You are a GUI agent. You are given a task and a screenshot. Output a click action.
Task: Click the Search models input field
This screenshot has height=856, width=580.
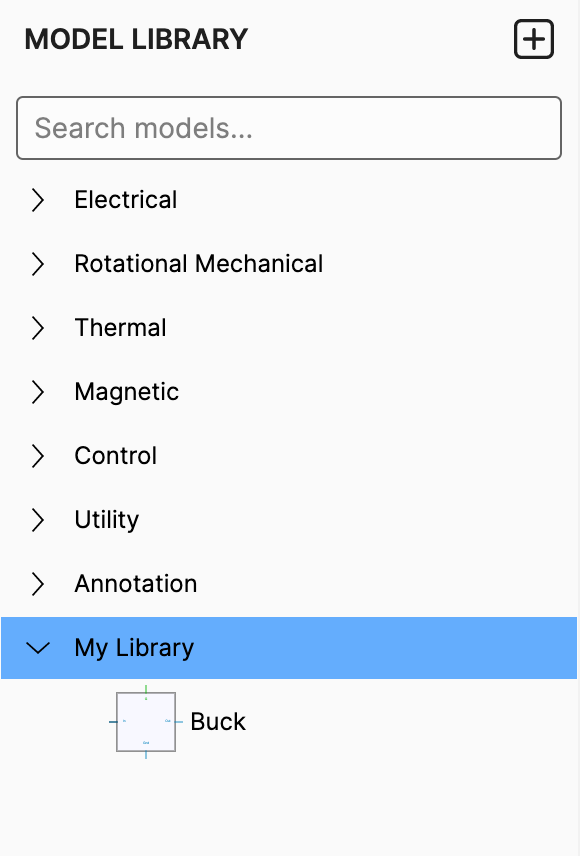click(288, 128)
